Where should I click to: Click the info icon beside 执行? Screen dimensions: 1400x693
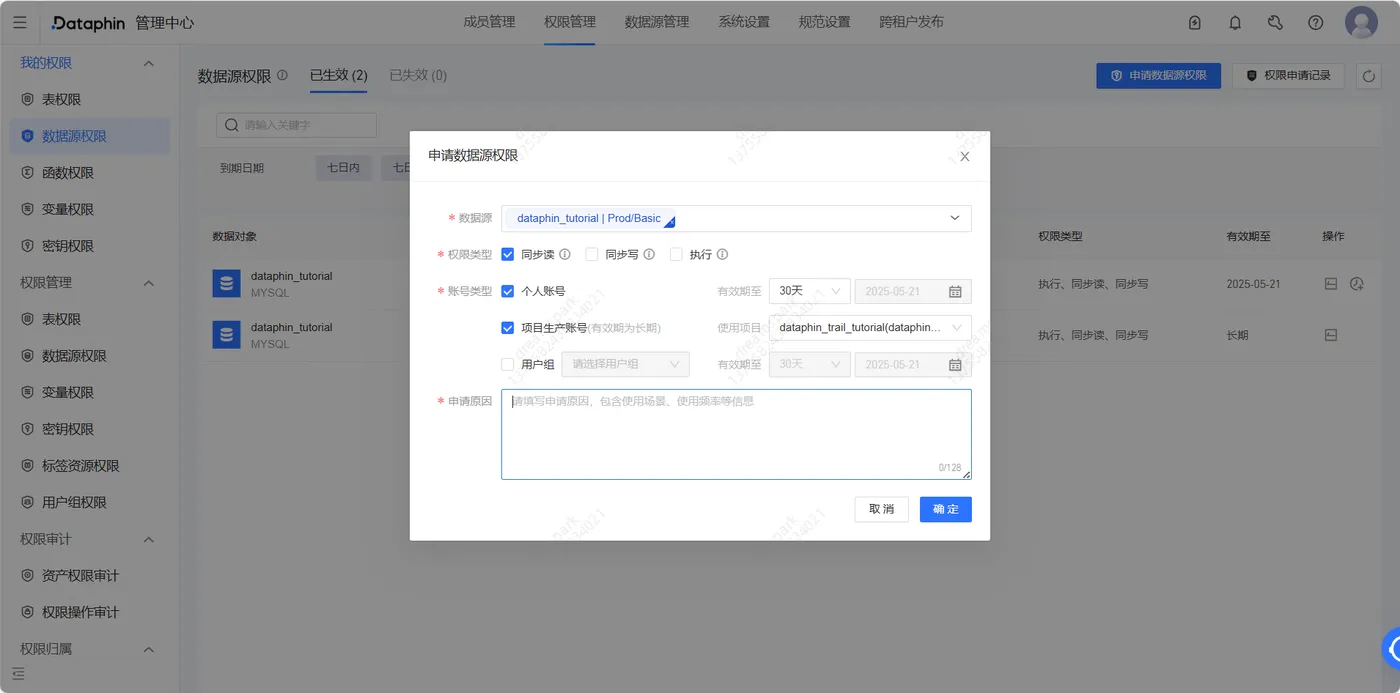pyautogui.click(x=722, y=254)
